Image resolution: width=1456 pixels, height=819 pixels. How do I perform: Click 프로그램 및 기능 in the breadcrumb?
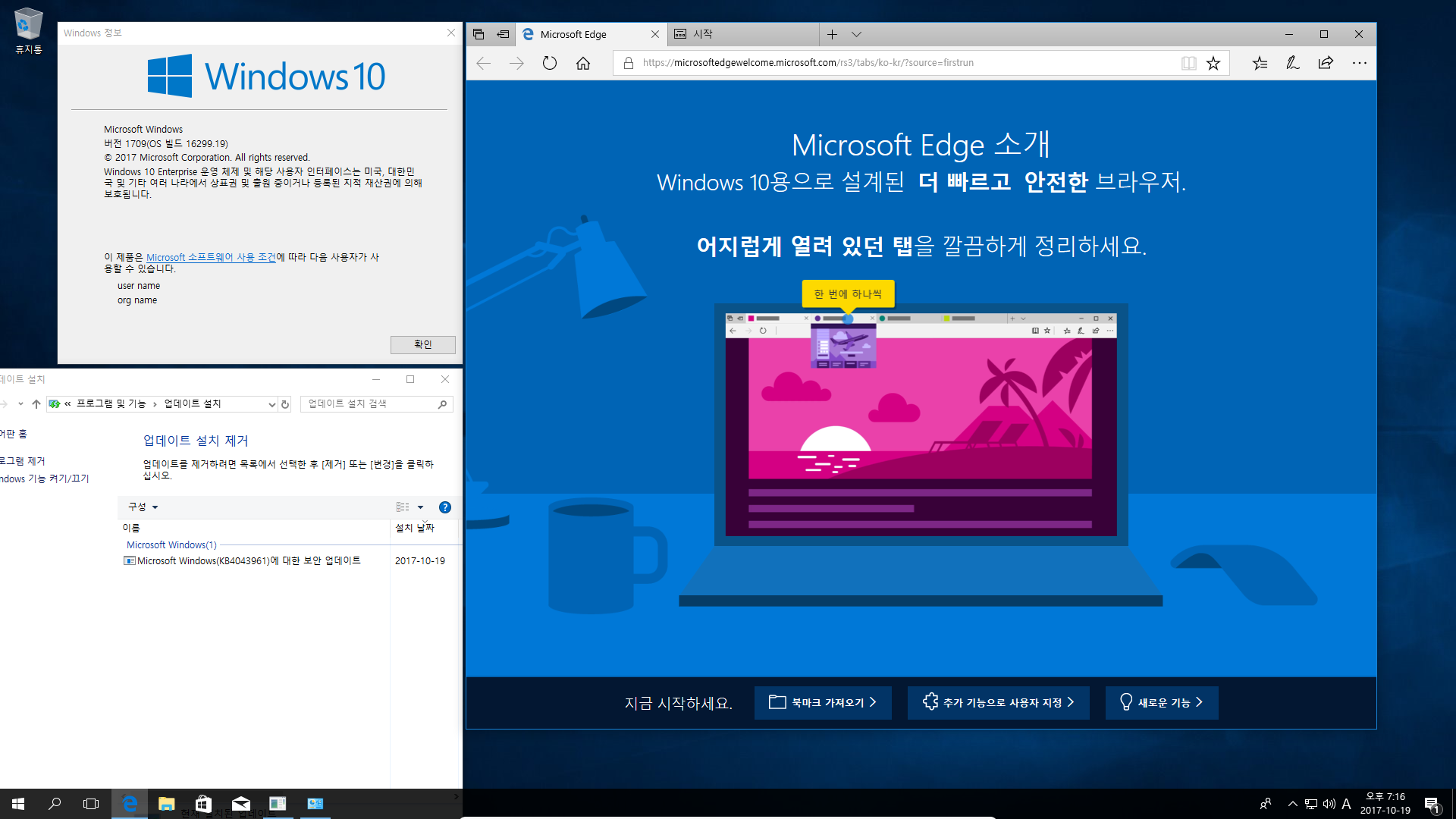[x=111, y=404]
